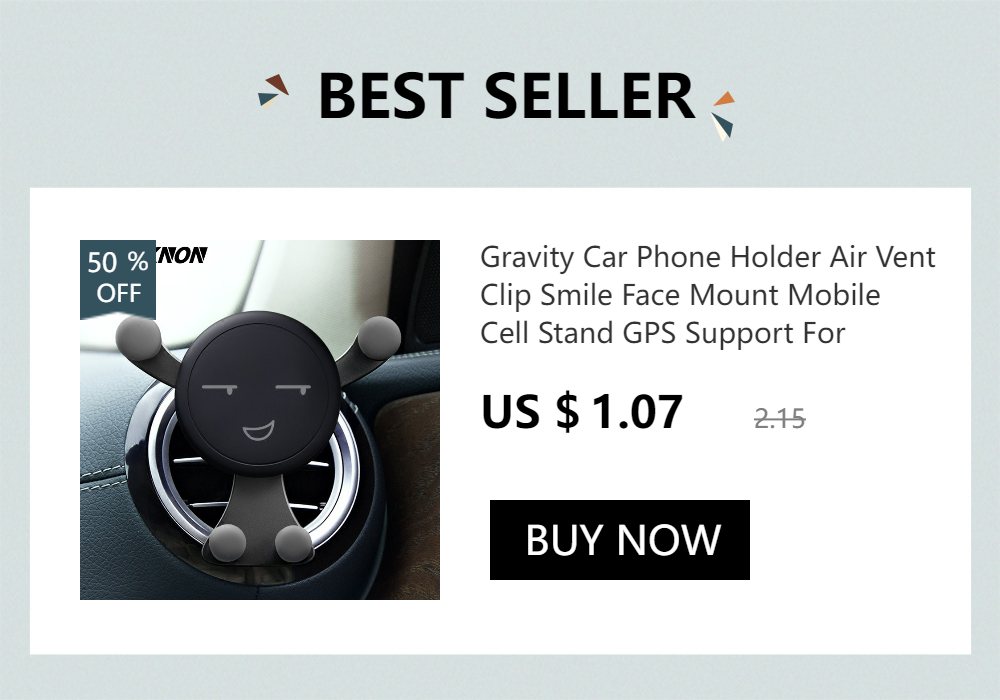1000x700 pixels.
Task: Click the smiley face on the phone holder
Action: 258,392
